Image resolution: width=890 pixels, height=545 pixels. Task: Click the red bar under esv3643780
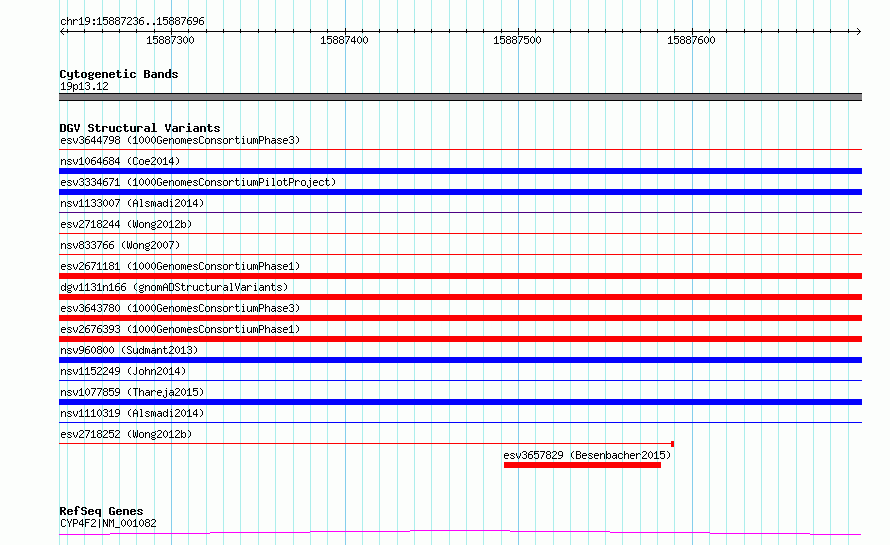[460, 318]
